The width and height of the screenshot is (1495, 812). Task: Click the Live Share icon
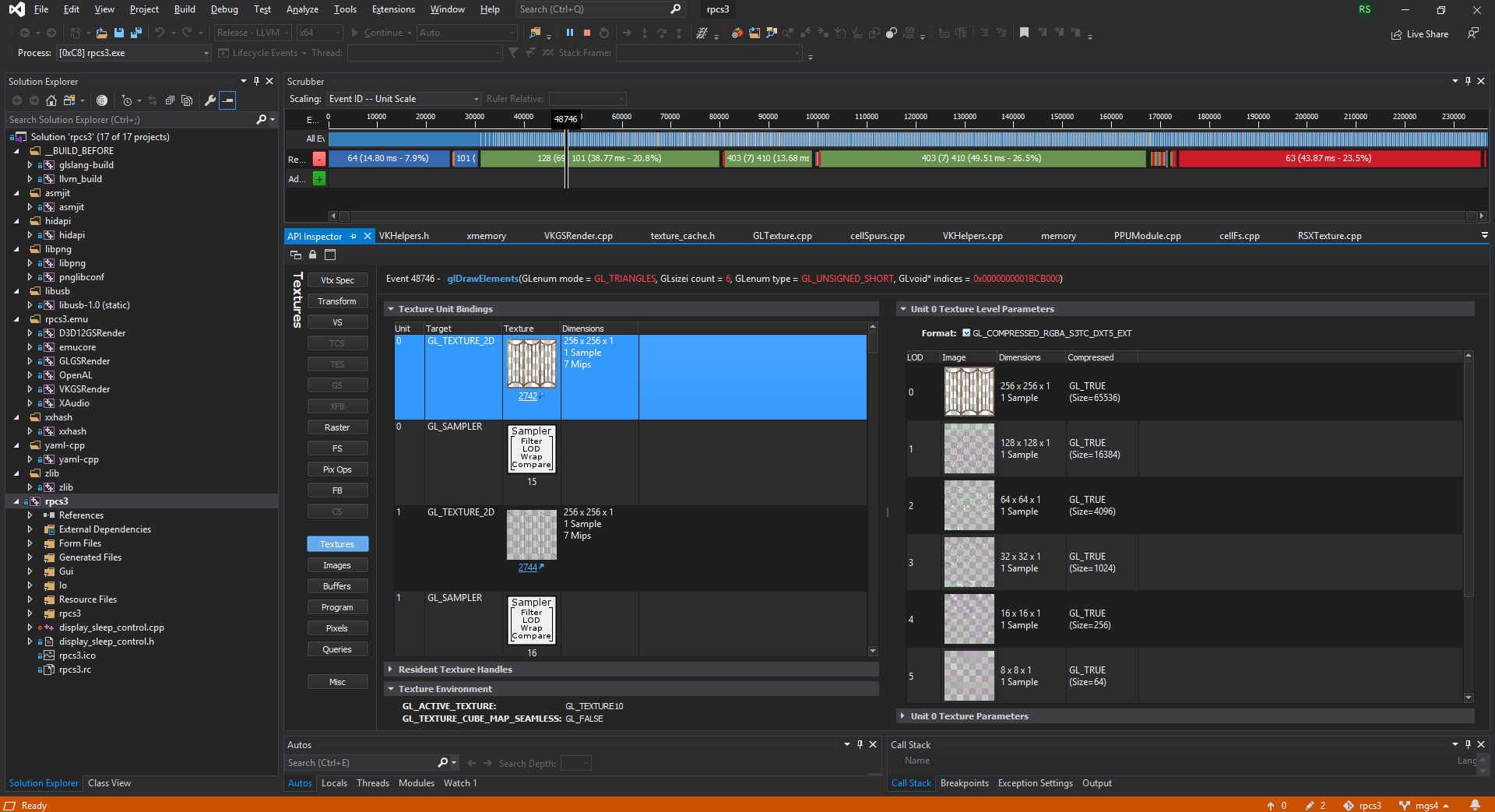1396,34
